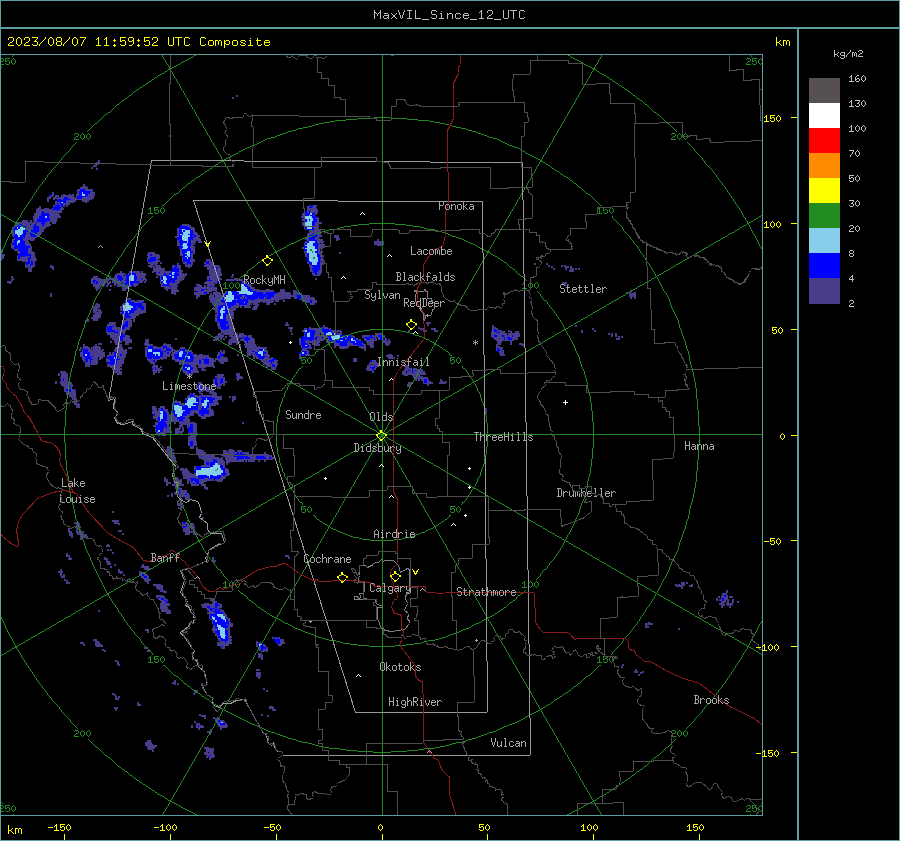Click the ThreeHills town label

(503, 437)
